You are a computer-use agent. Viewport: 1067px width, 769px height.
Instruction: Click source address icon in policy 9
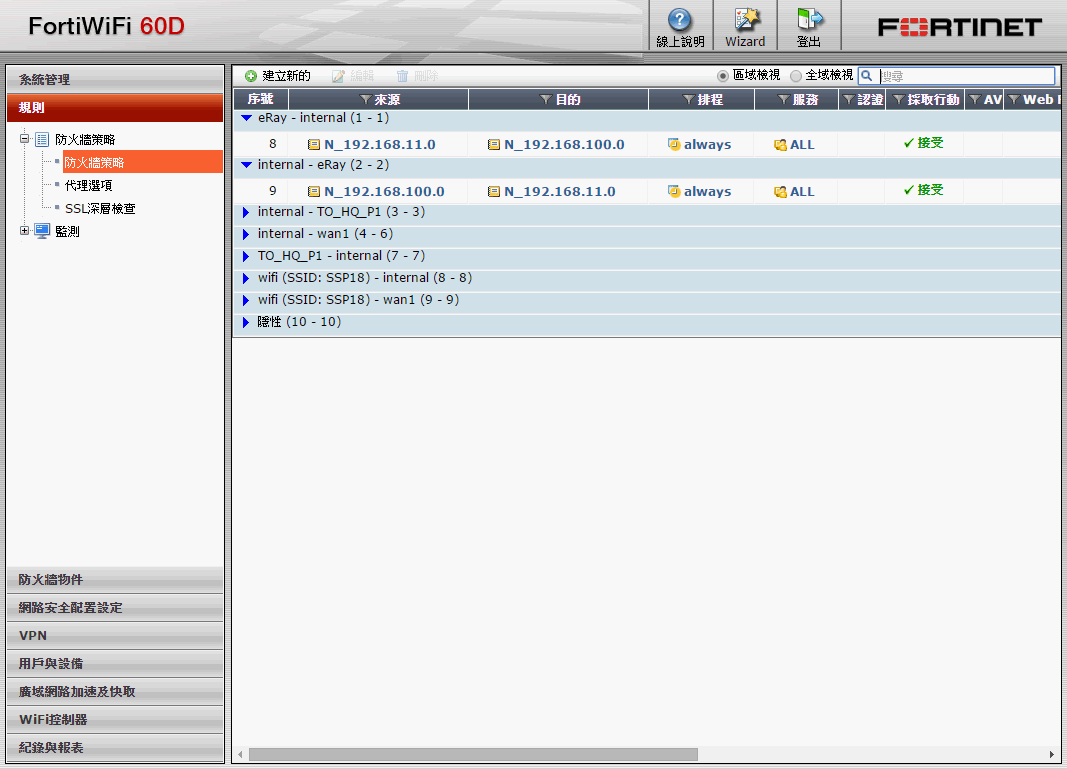314,191
